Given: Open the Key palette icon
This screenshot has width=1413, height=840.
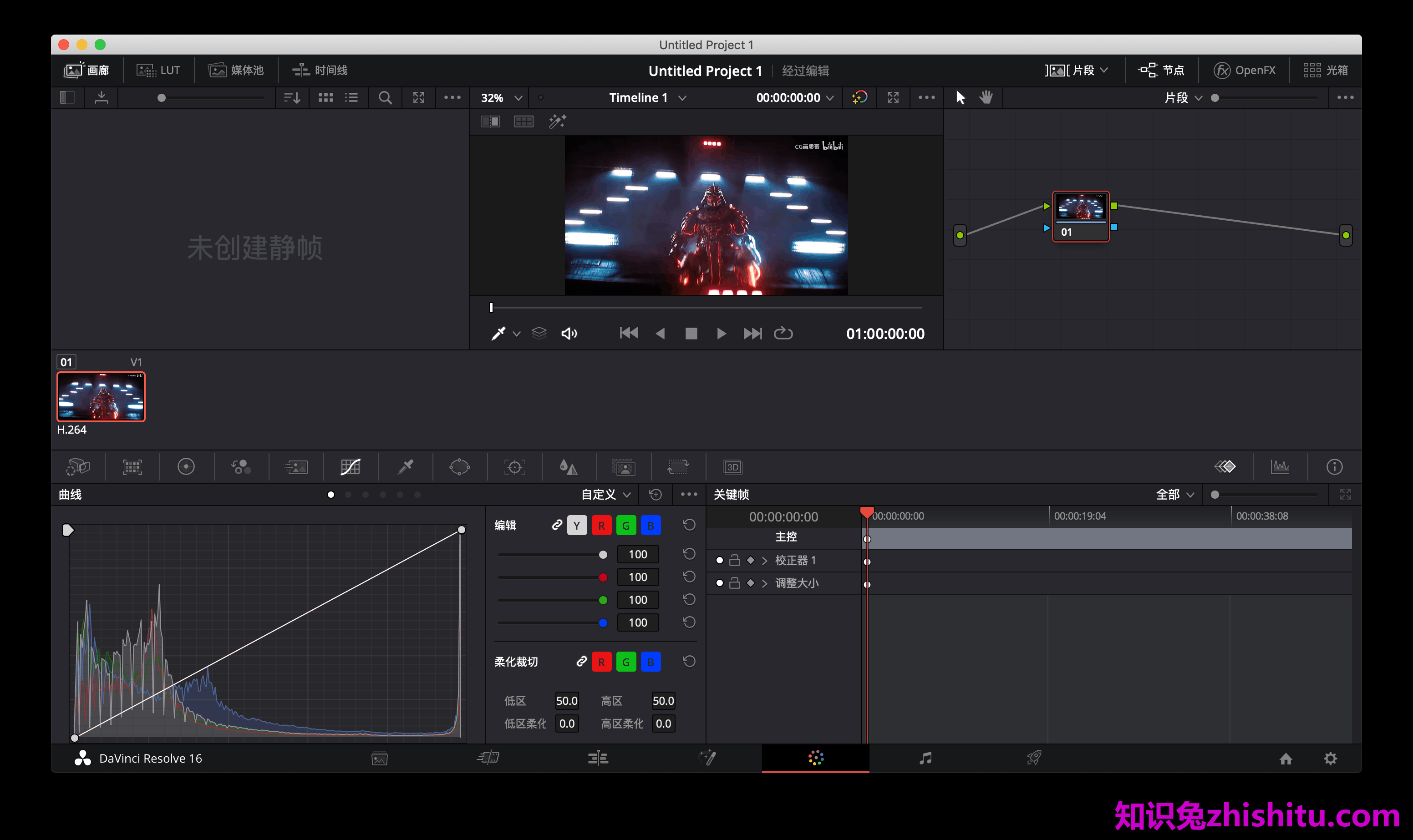Looking at the screenshot, I should point(623,466).
